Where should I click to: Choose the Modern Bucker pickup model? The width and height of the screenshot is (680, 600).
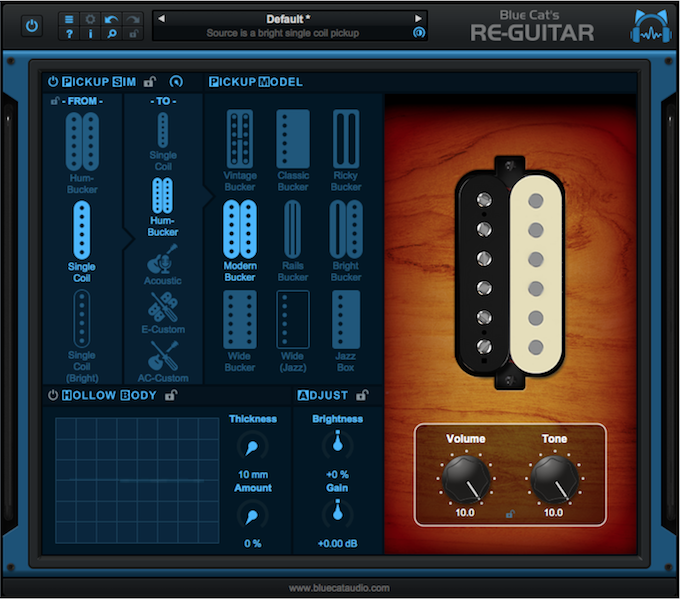[240, 241]
